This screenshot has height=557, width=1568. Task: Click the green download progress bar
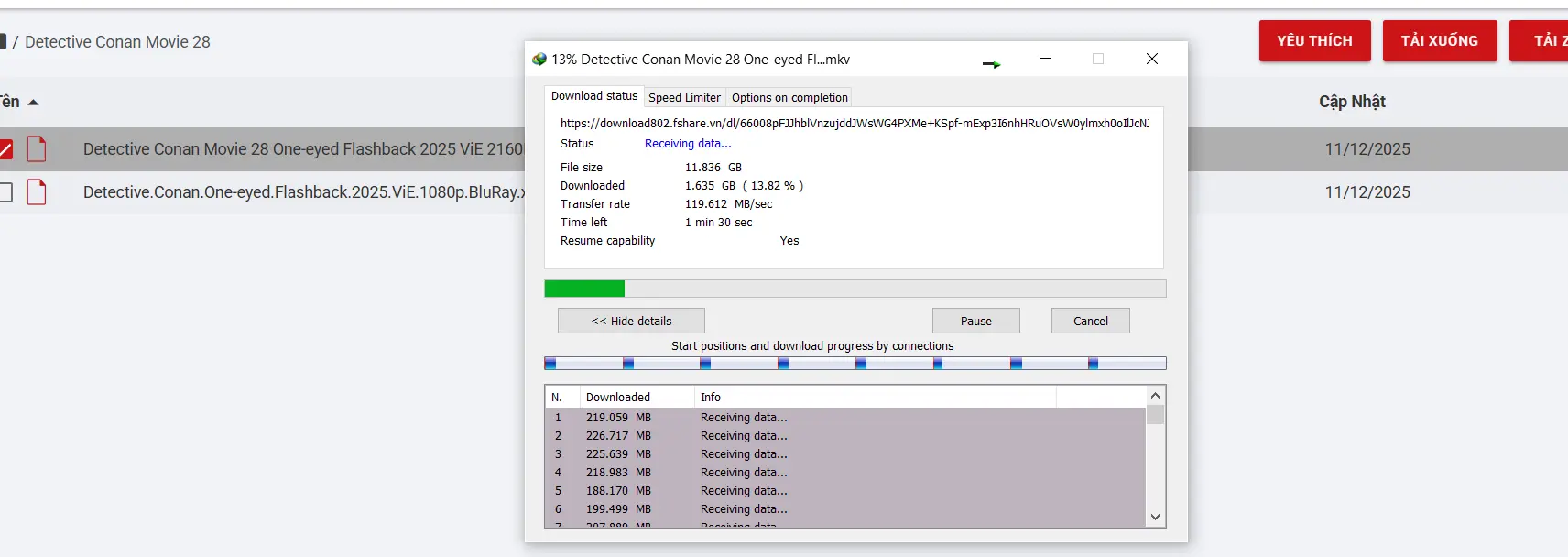[x=584, y=289]
